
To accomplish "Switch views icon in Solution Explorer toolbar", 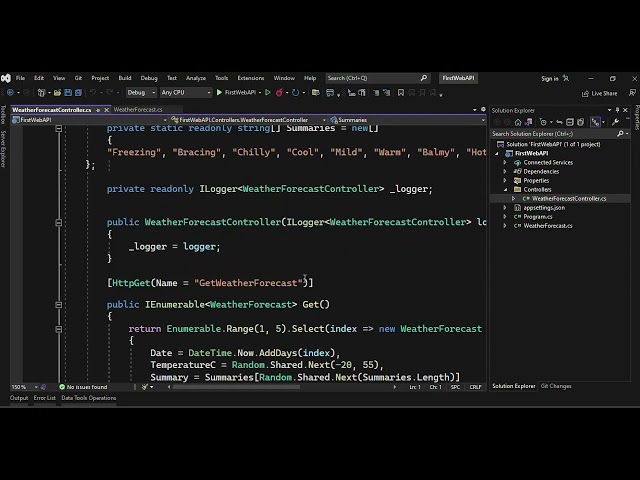I will tap(529, 122).
